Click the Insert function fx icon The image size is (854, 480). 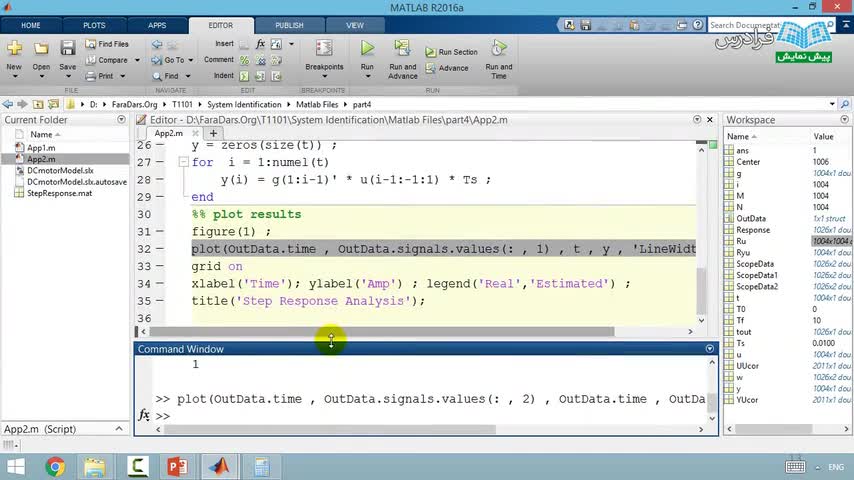[x=260, y=44]
